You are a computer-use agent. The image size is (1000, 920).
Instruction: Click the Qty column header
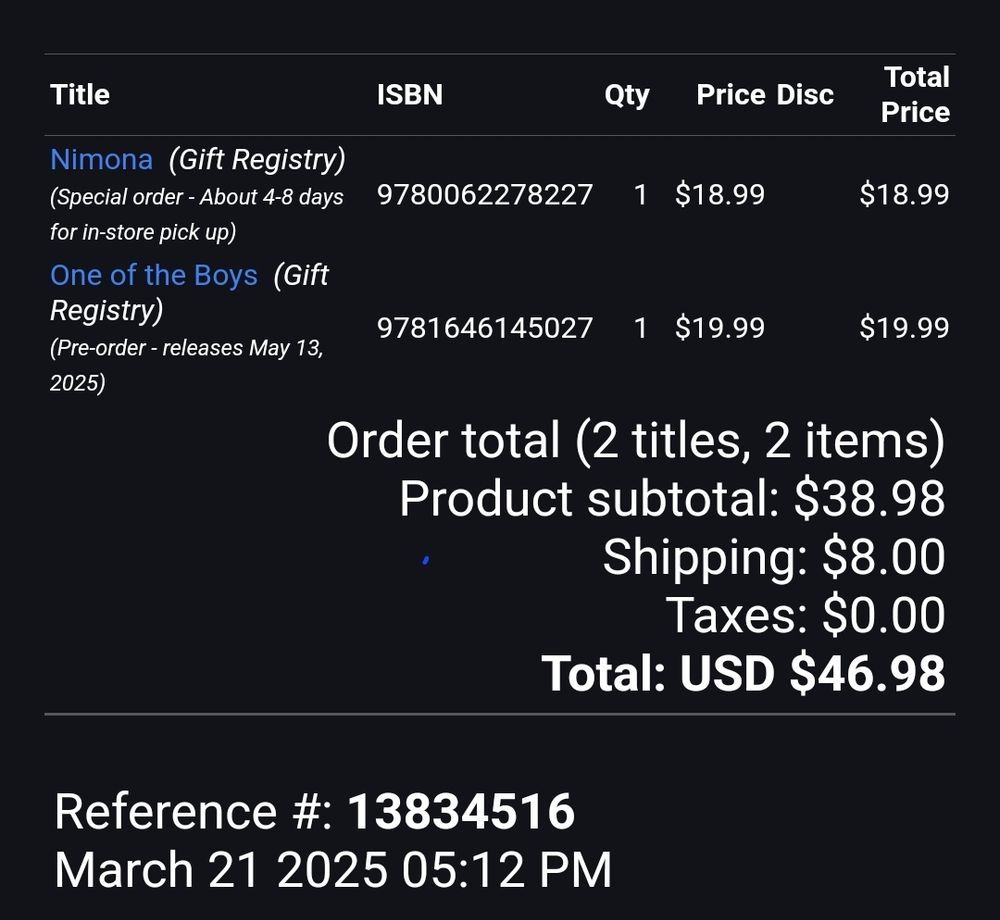(627, 96)
